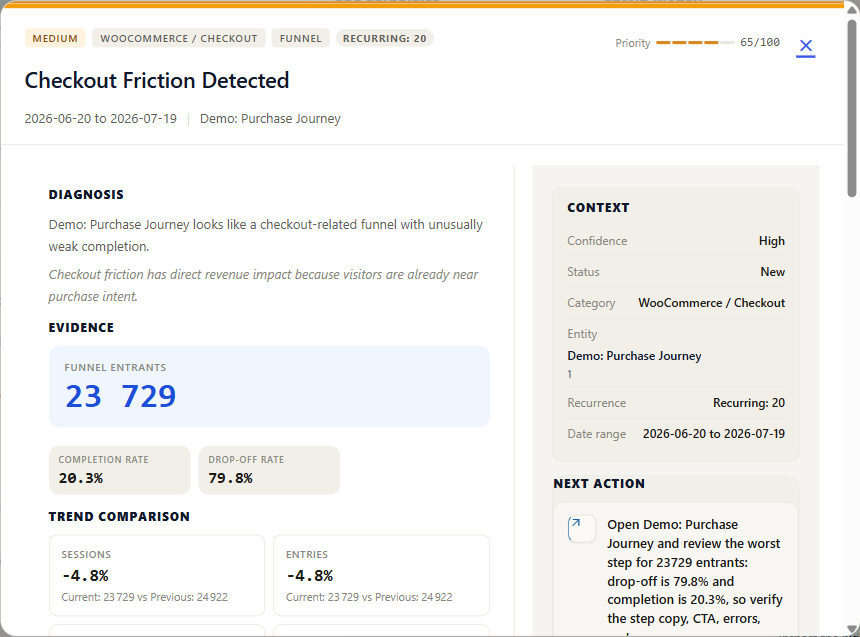The width and height of the screenshot is (860, 637).
Task: Close the Checkout Friction Detected dialog
Action: click(x=805, y=46)
